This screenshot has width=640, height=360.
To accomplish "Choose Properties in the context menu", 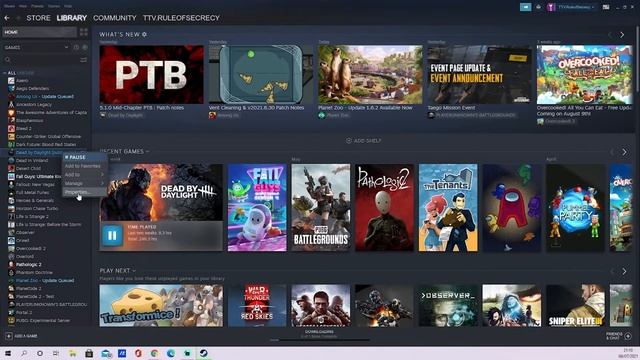I will click(x=84, y=192).
